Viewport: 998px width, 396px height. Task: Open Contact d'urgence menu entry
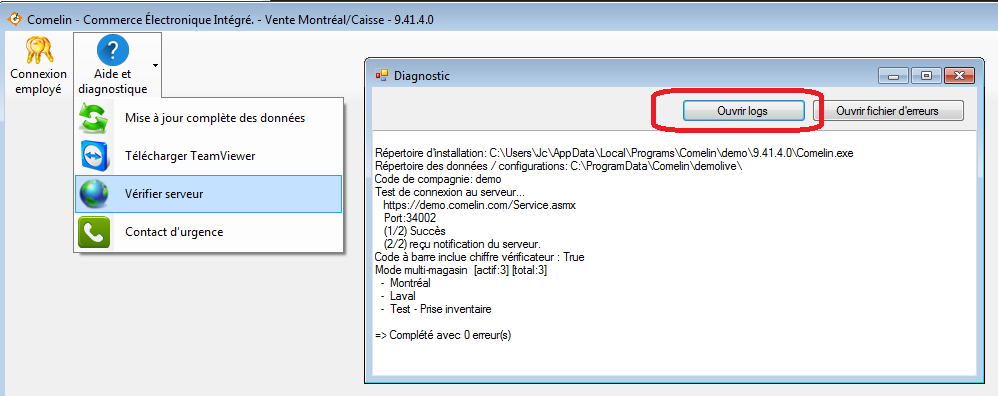(209, 232)
